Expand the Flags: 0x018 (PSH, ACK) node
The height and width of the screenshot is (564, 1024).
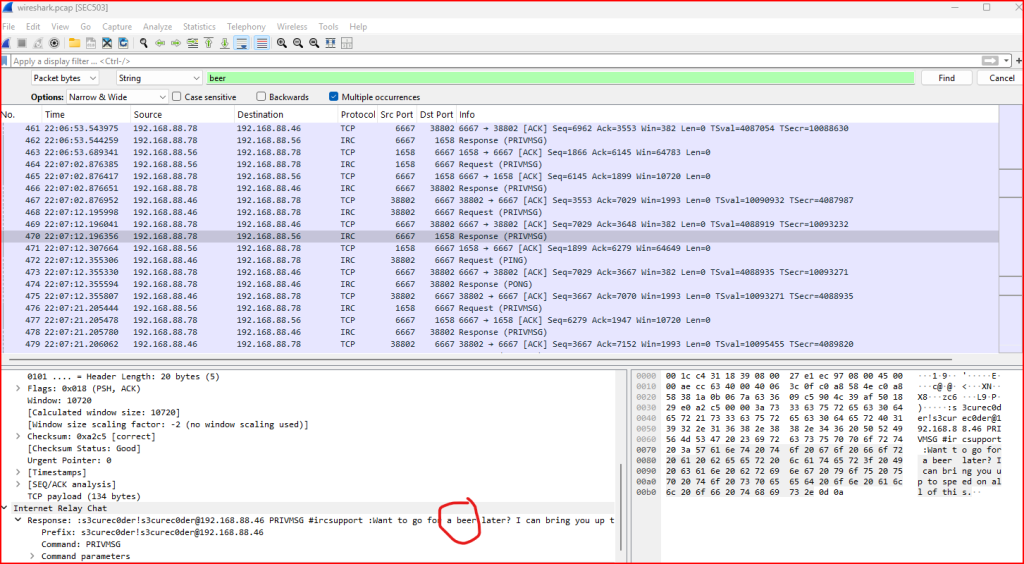[x=18, y=388]
